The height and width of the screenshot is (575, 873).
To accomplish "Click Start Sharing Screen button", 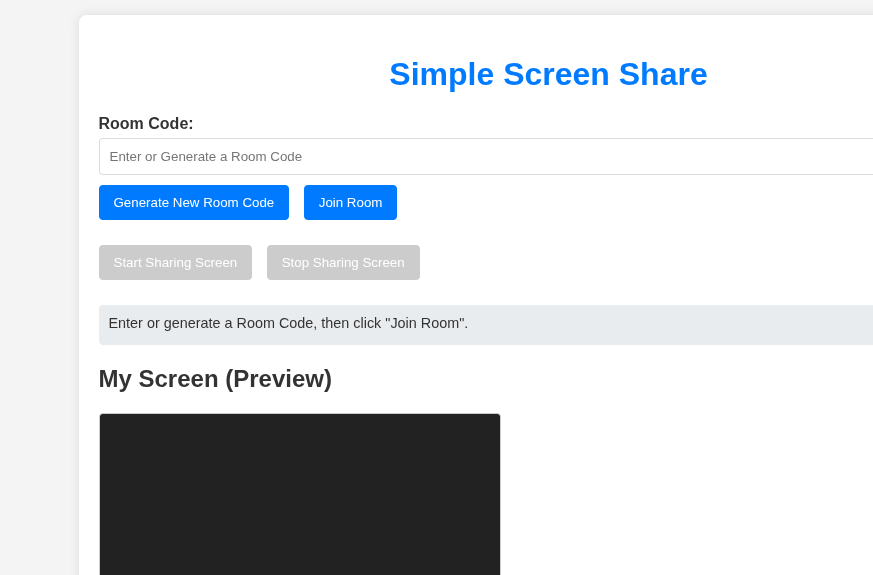I will (x=175, y=263).
